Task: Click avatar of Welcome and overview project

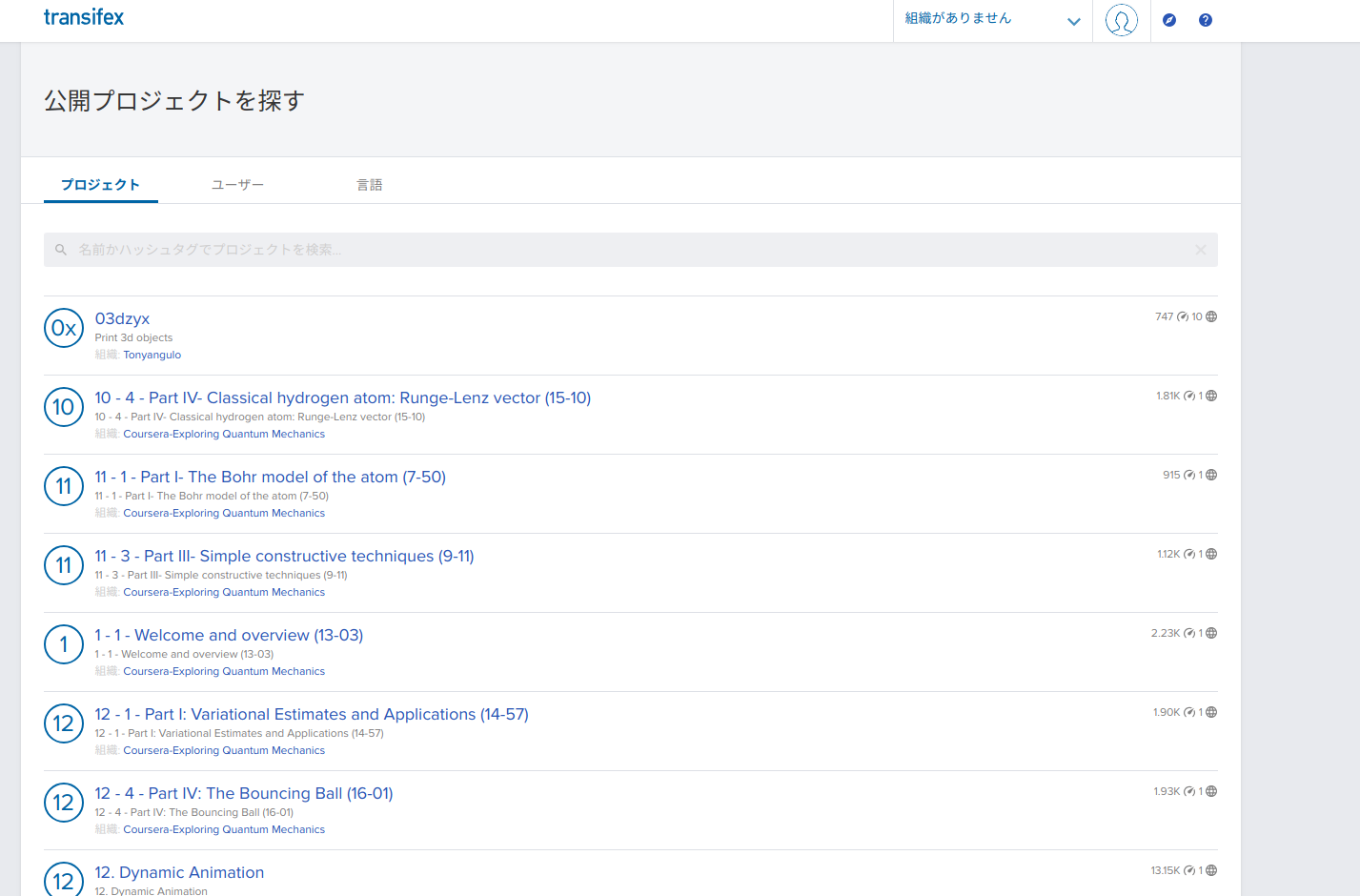Action: [64, 644]
